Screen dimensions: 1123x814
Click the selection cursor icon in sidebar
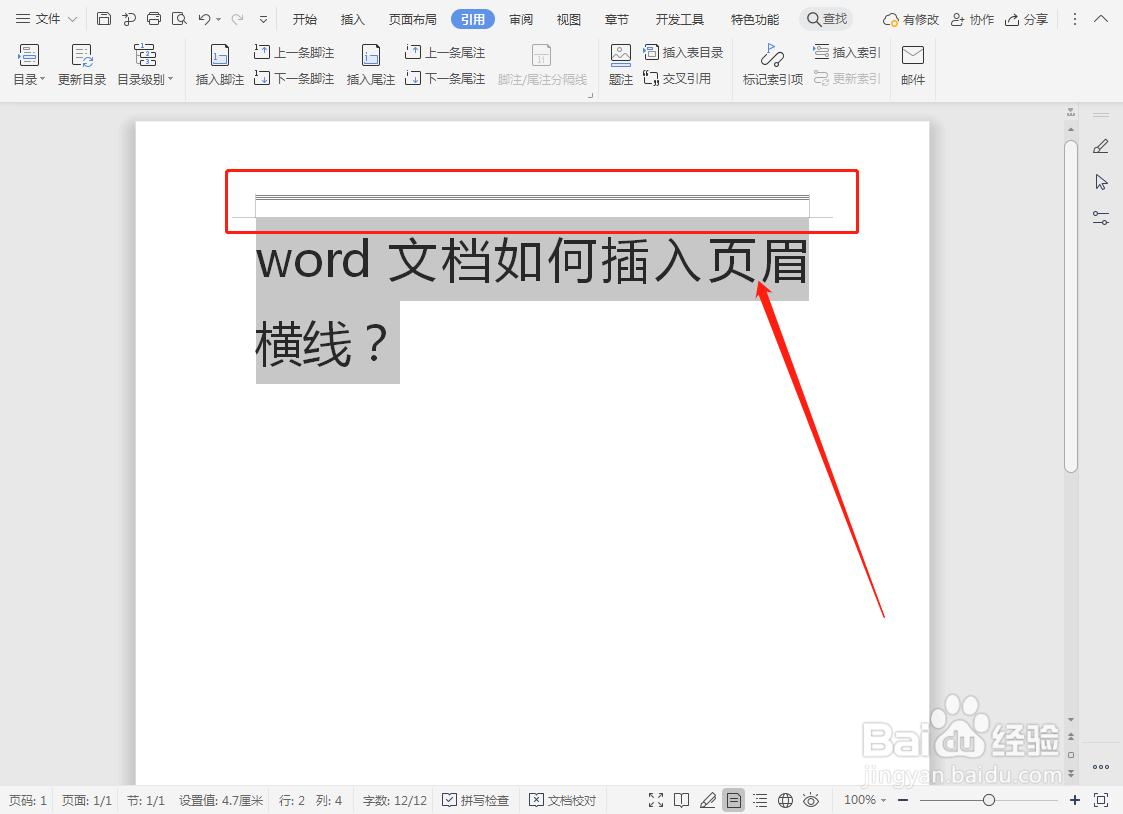click(1101, 183)
